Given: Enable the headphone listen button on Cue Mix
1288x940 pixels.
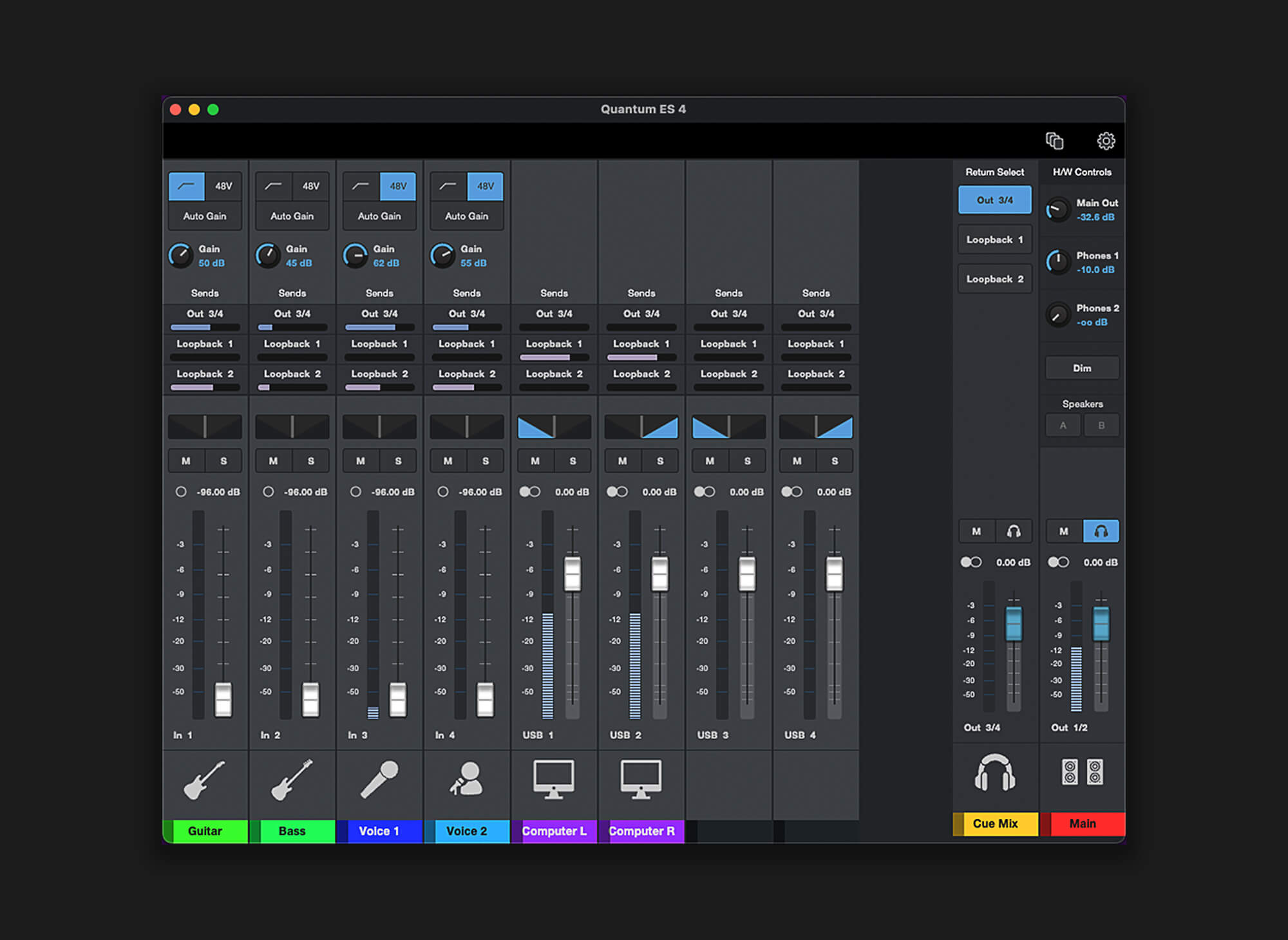Looking at the screenshot, I should pyautogui.click(x=1014, y=531).
